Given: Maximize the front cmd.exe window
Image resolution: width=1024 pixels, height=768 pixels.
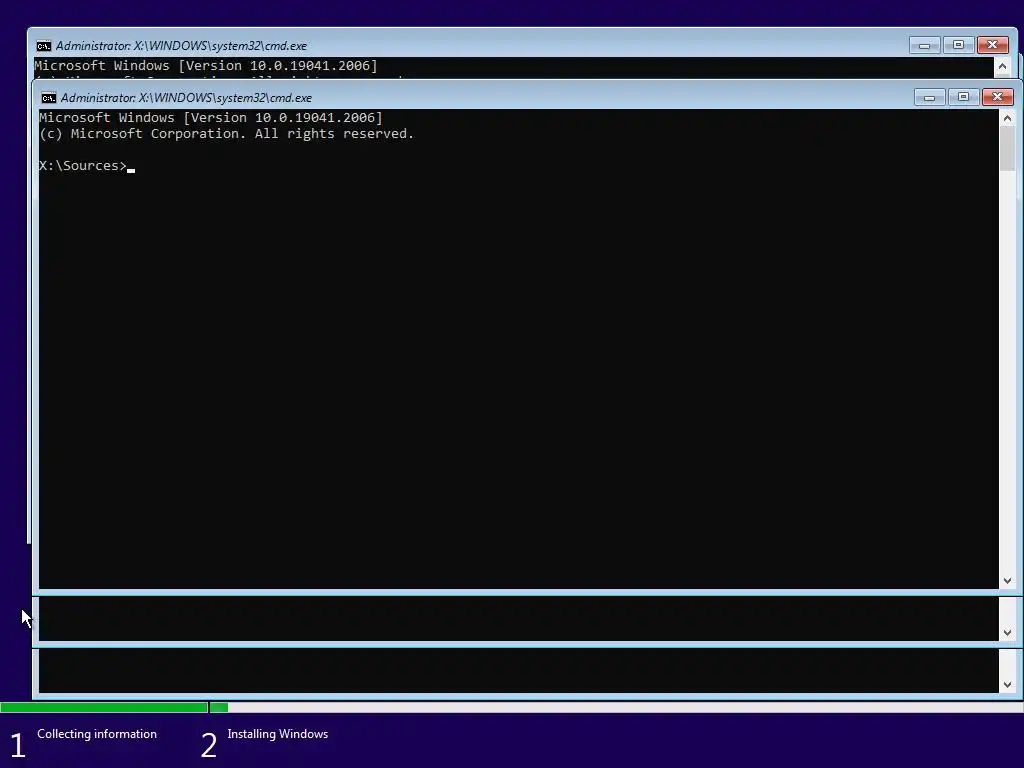Looking at the screenshot, I should pyautogui.click(x=963, y=97).
